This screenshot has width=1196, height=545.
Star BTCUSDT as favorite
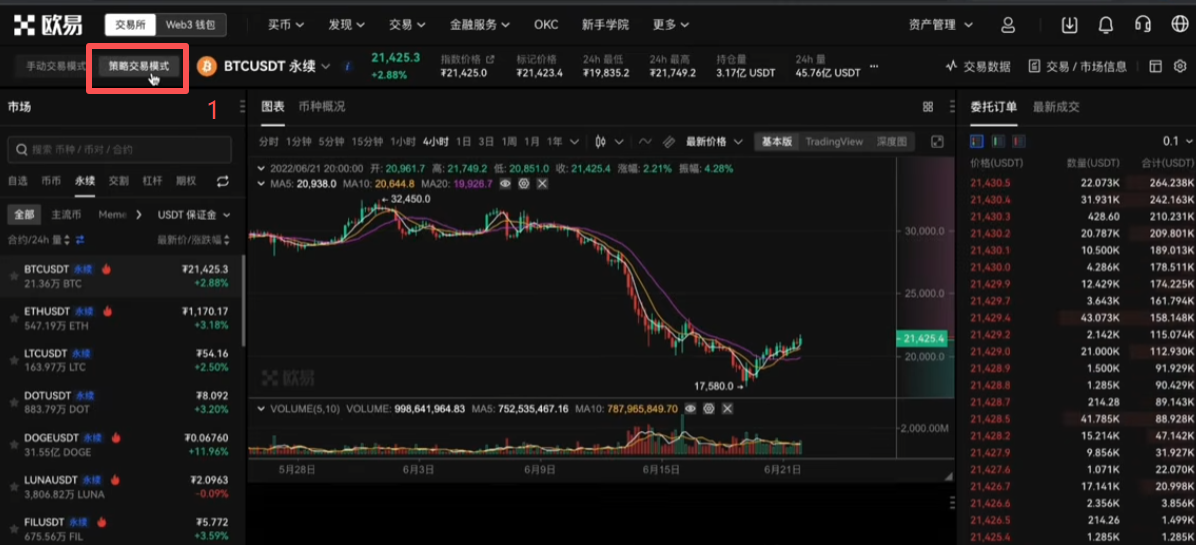point(14,276)
